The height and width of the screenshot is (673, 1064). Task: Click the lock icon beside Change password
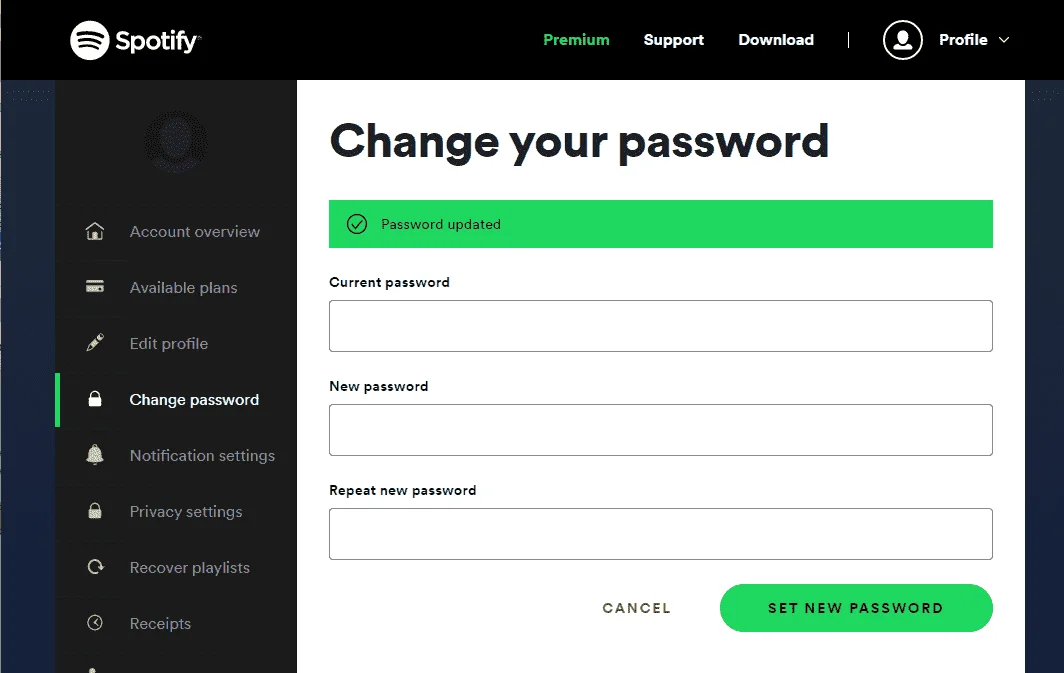point(95,399)
